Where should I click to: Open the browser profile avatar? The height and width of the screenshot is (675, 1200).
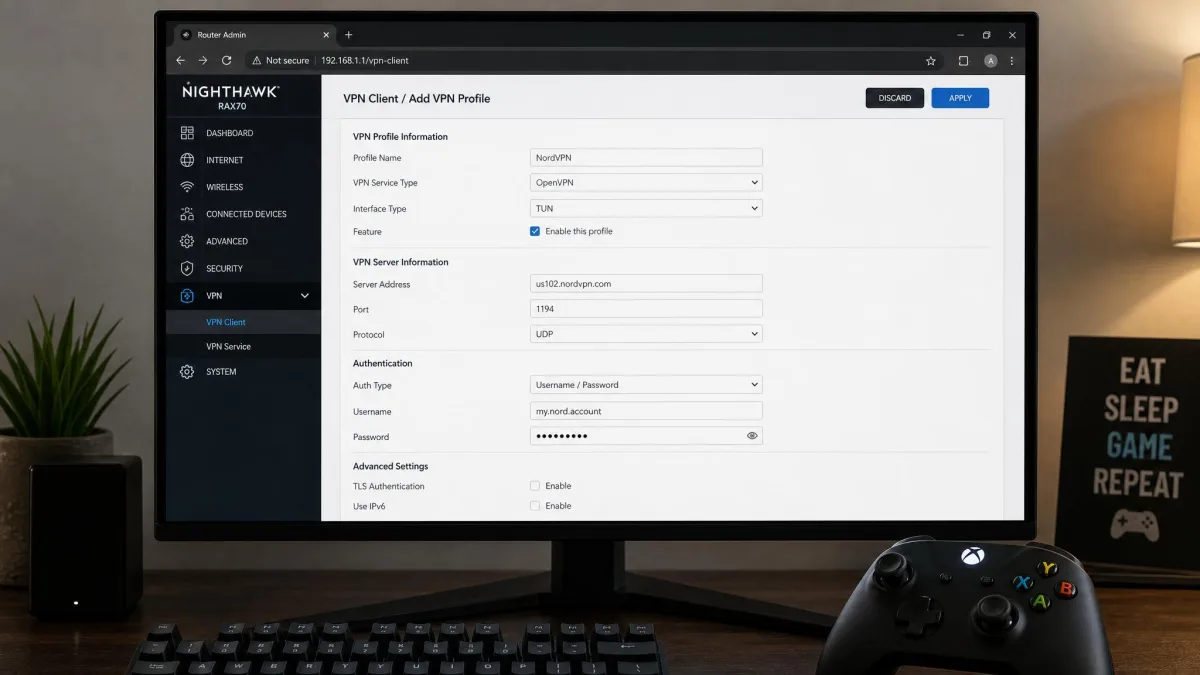(990, 60)
